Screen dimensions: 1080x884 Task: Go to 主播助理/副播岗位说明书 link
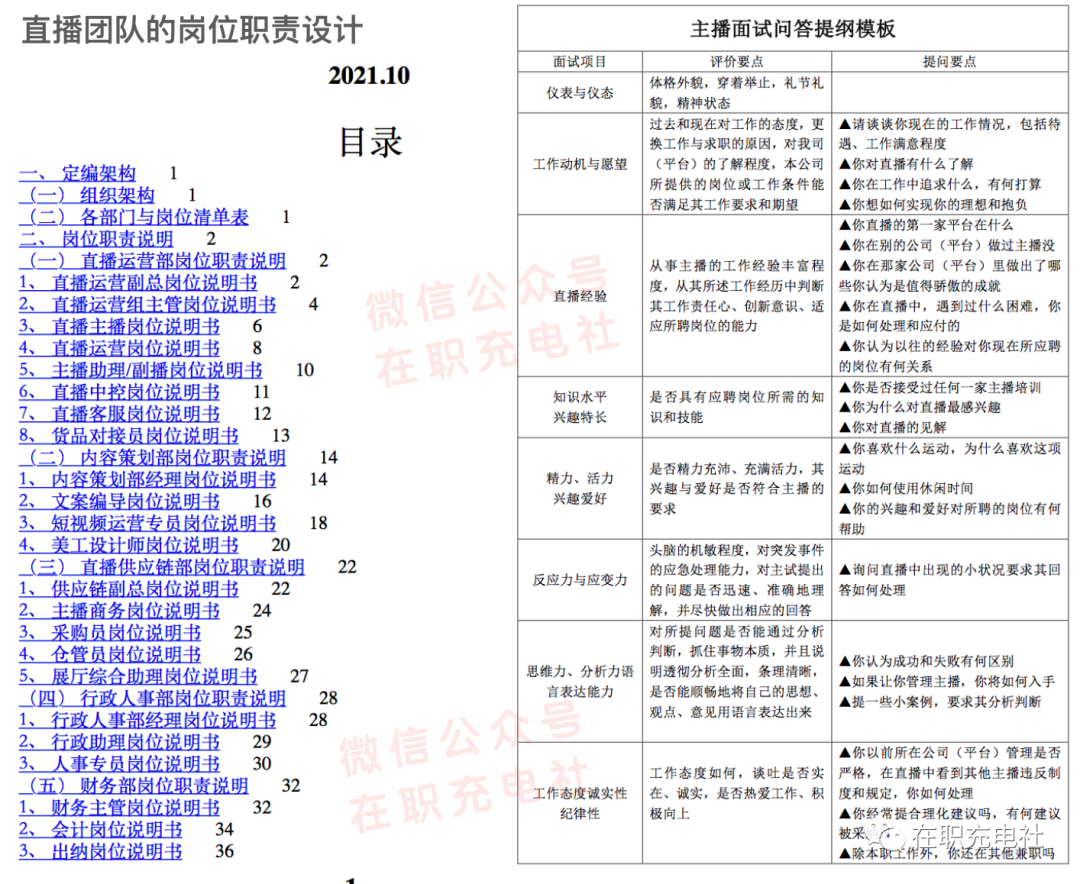[141, 370]
